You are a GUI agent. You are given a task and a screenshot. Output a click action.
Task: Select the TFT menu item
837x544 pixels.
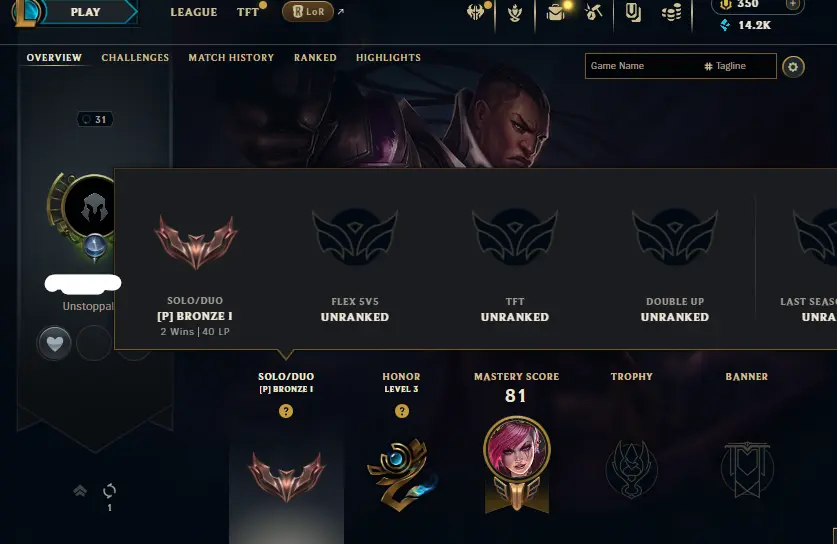point(248,12)
